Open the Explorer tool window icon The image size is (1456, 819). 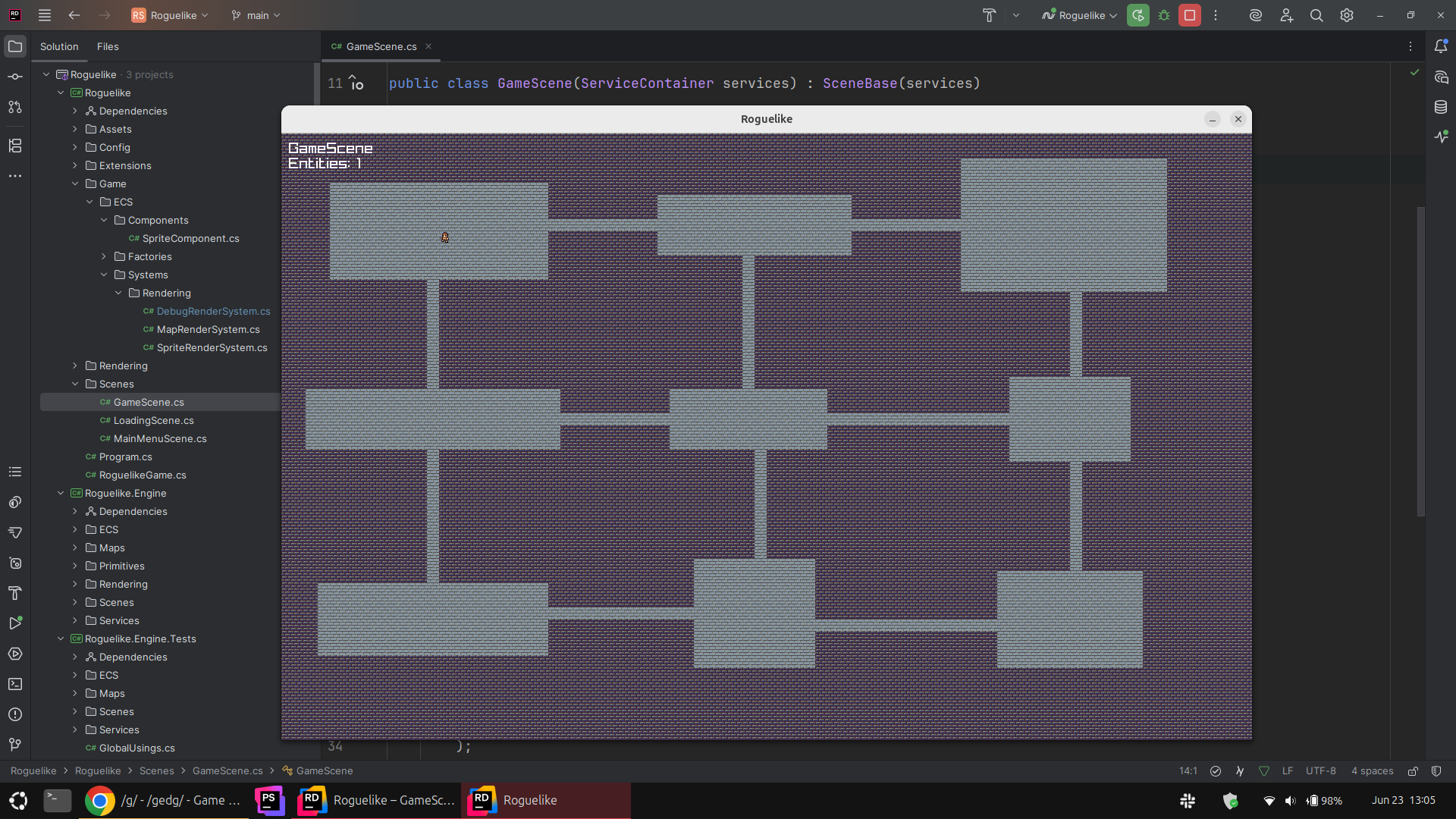[x=15, y=46]
